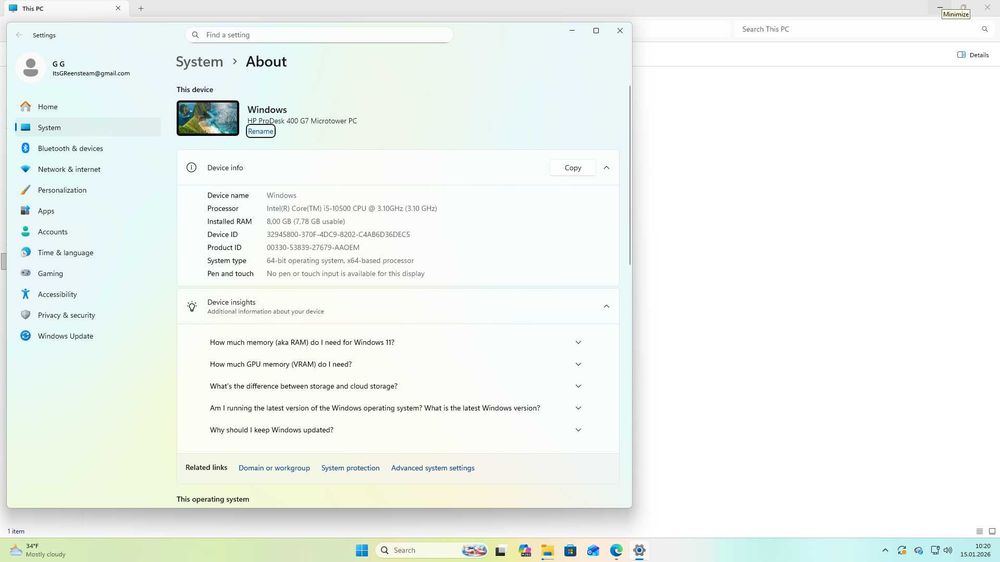Screen dimensions: 1000x562
Task: Click the Settings back arrow
Action: point(19,35)
